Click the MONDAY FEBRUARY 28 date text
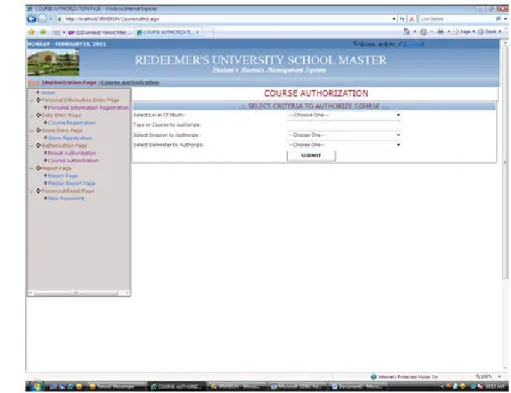The image size is (511, 393). point(67,44)
